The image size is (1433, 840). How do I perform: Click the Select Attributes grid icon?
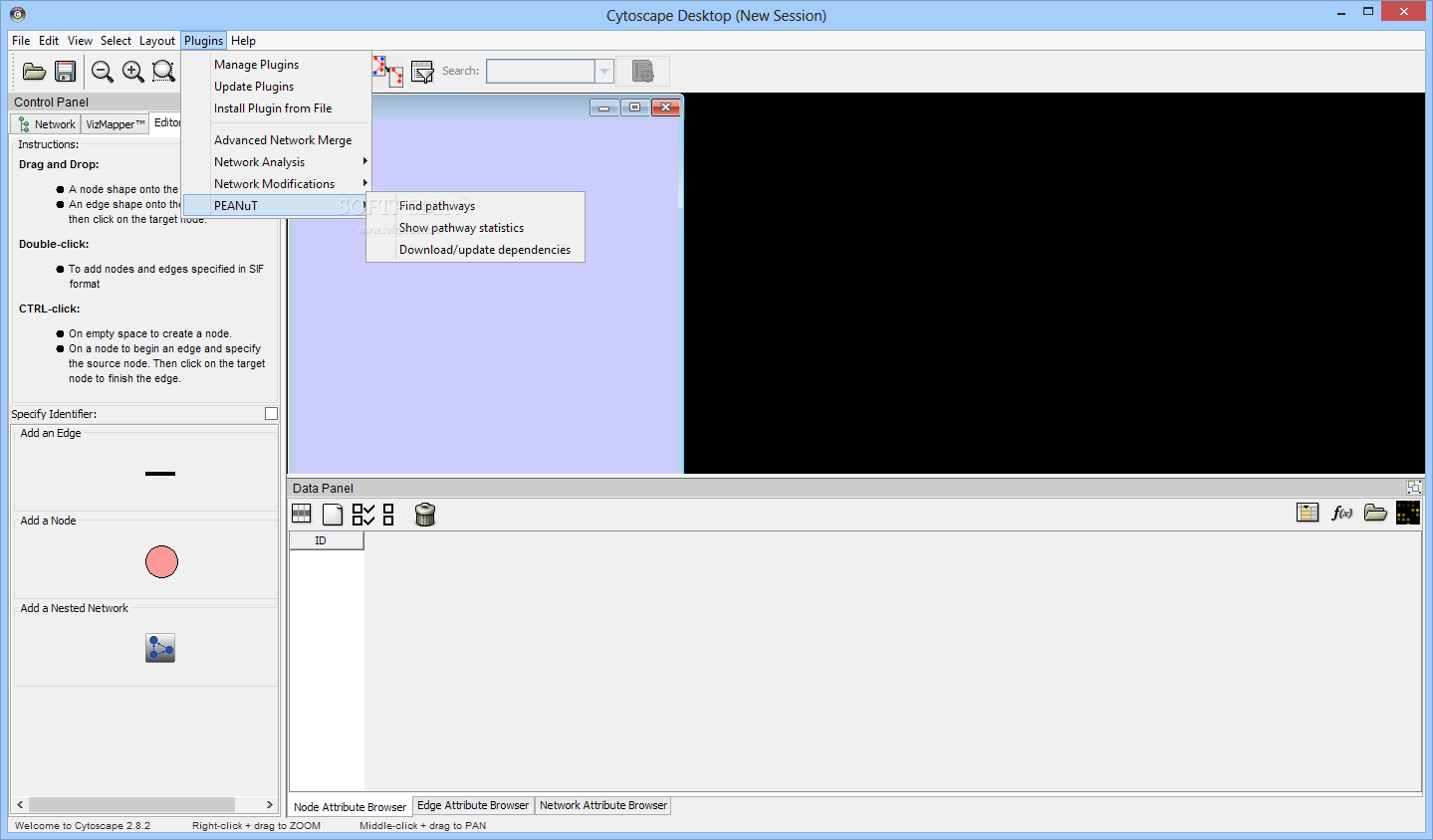point(302,514)
